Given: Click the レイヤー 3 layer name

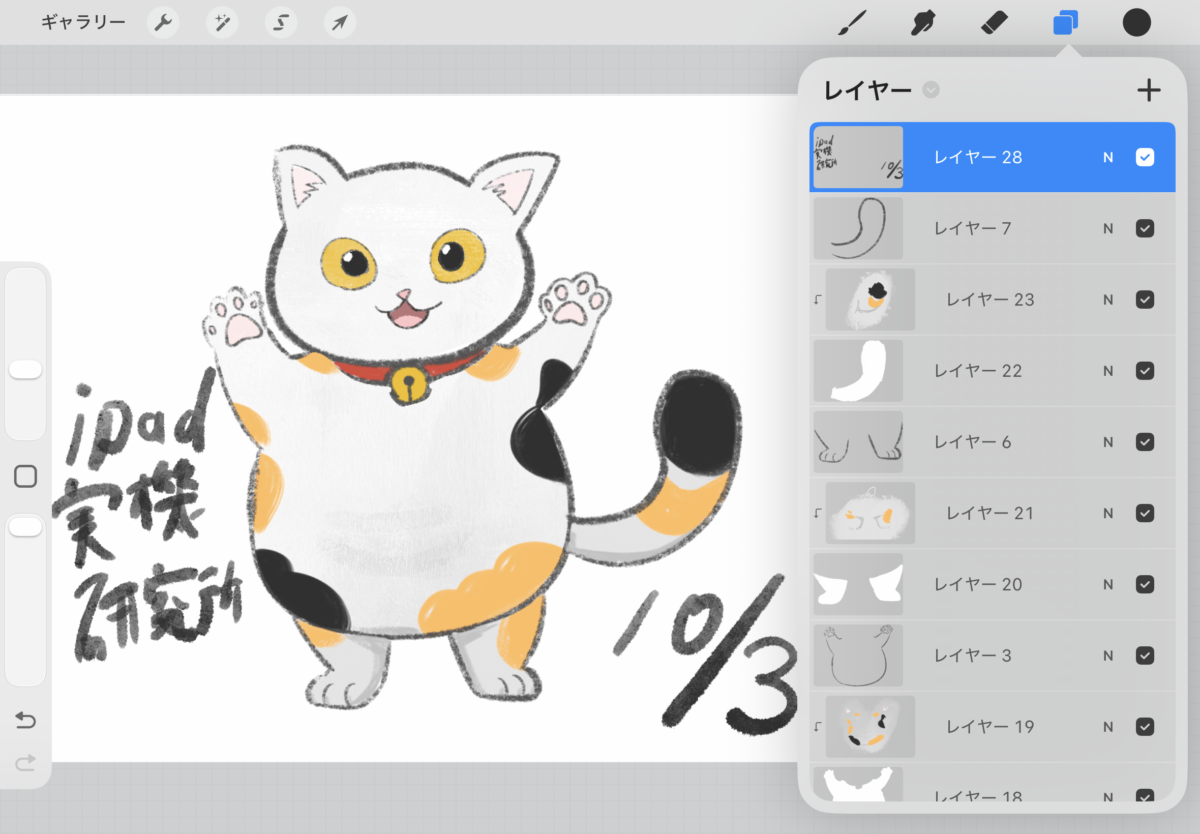Looking at the screenshot, I should click(973, 655).
